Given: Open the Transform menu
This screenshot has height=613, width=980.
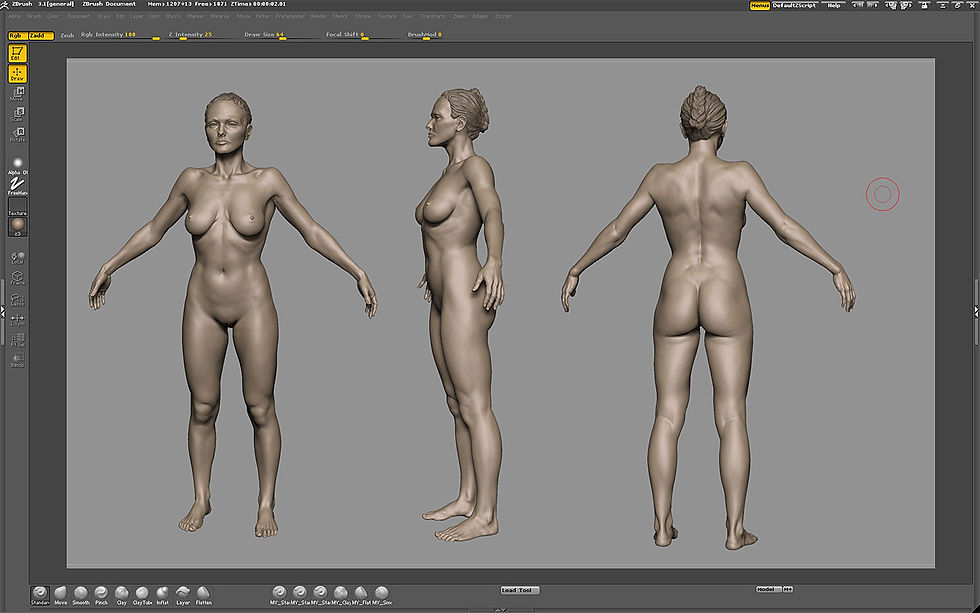Looking at the screenshot, I should point(432,15).
